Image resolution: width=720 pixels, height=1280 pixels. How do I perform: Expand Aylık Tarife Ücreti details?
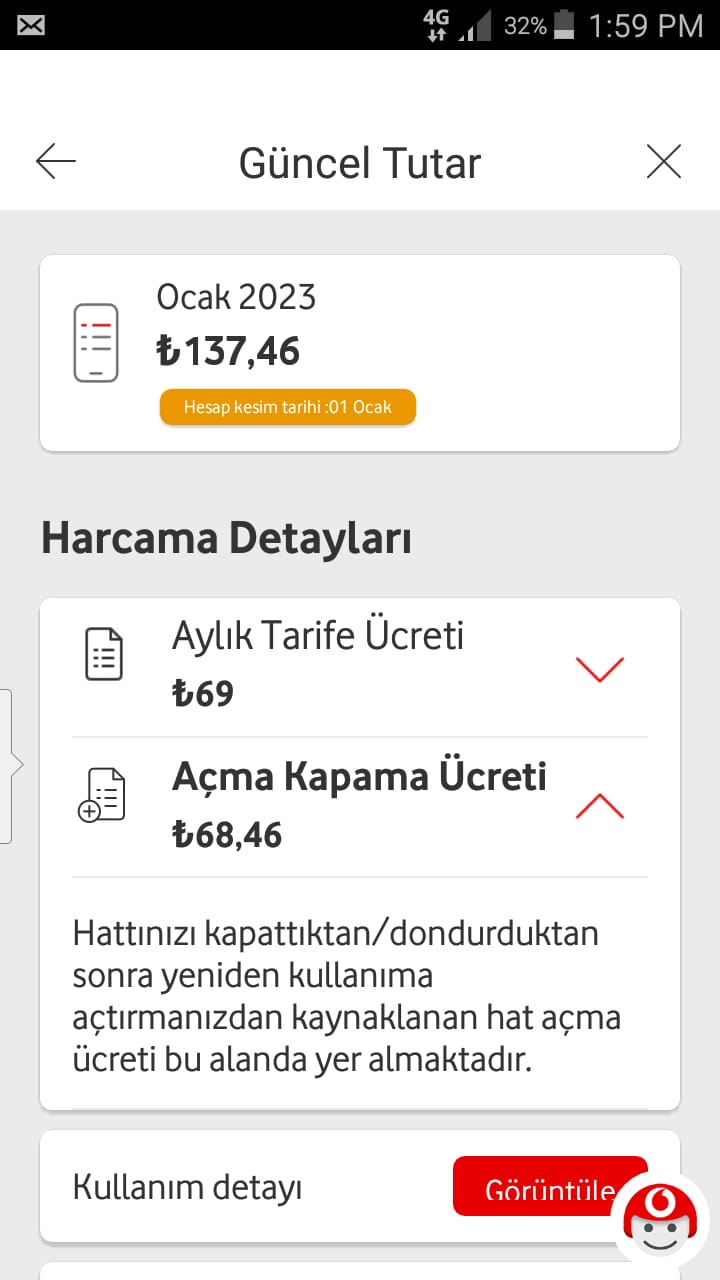[600, 669]
